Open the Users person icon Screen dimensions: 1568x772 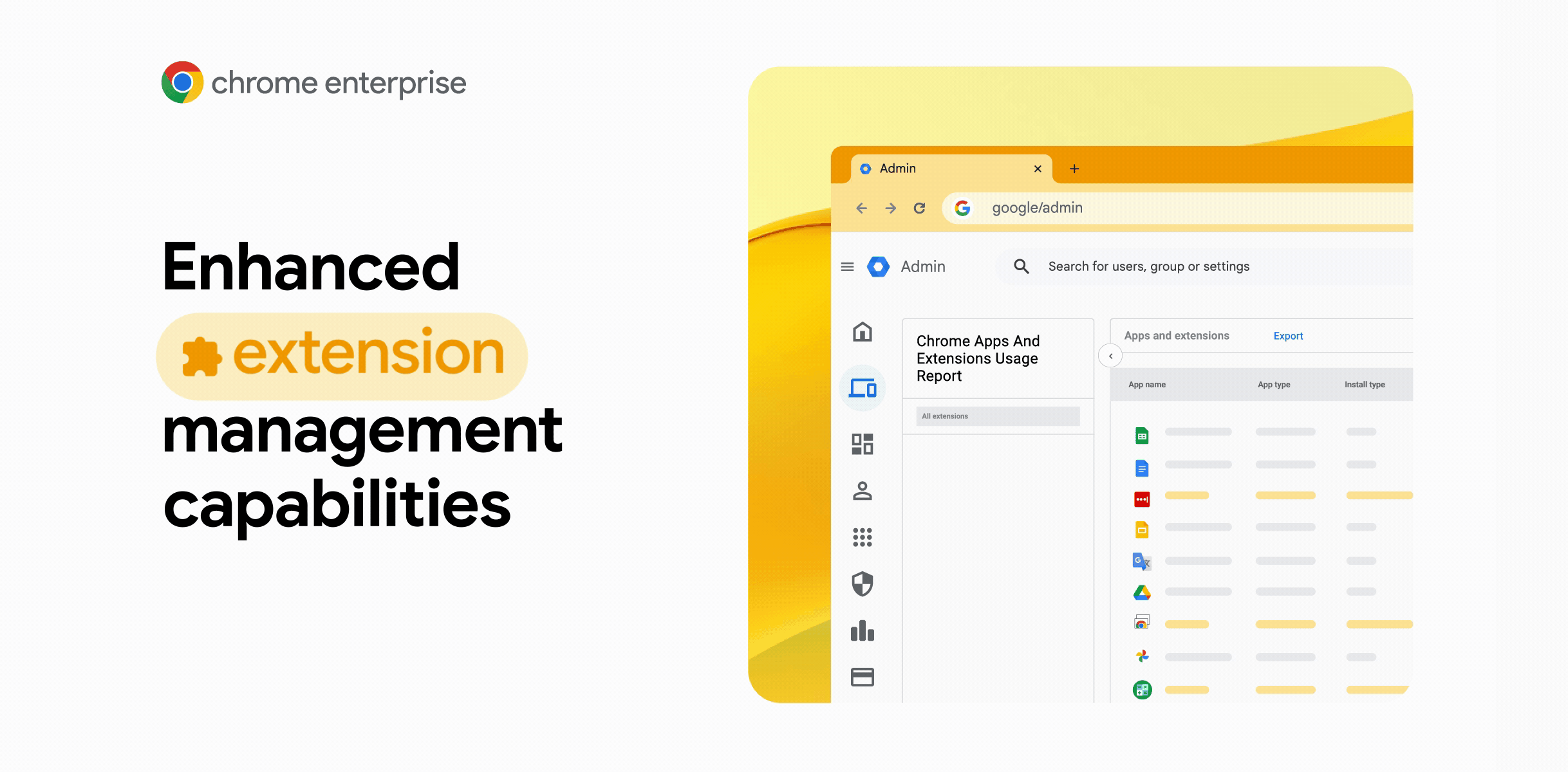tap(862, 491)
